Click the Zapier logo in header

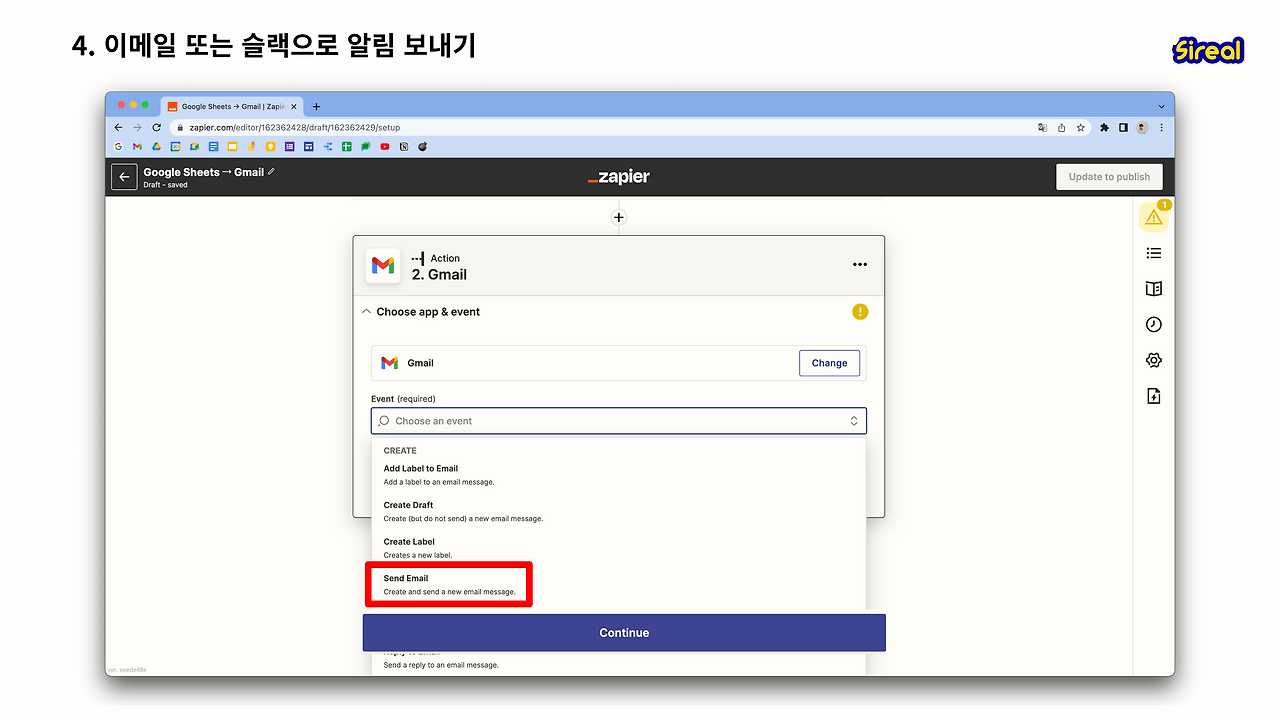619,177
